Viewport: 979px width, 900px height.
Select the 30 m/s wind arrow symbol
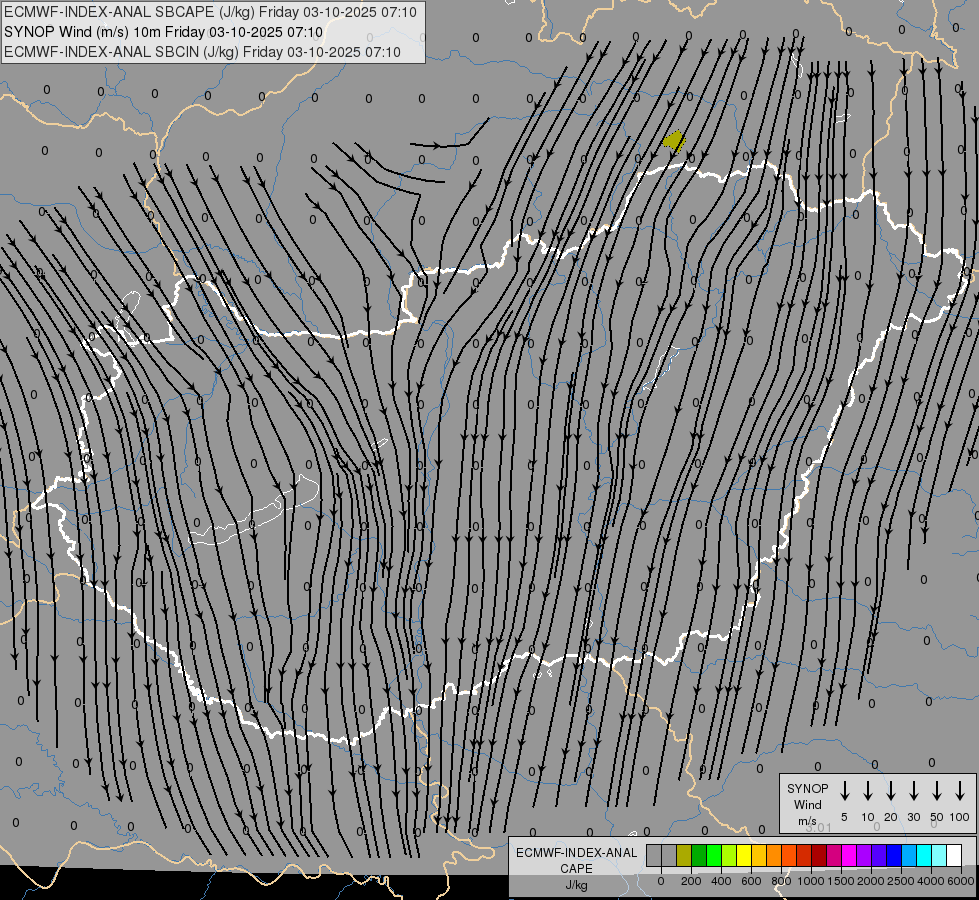click(x=914, y=791)
